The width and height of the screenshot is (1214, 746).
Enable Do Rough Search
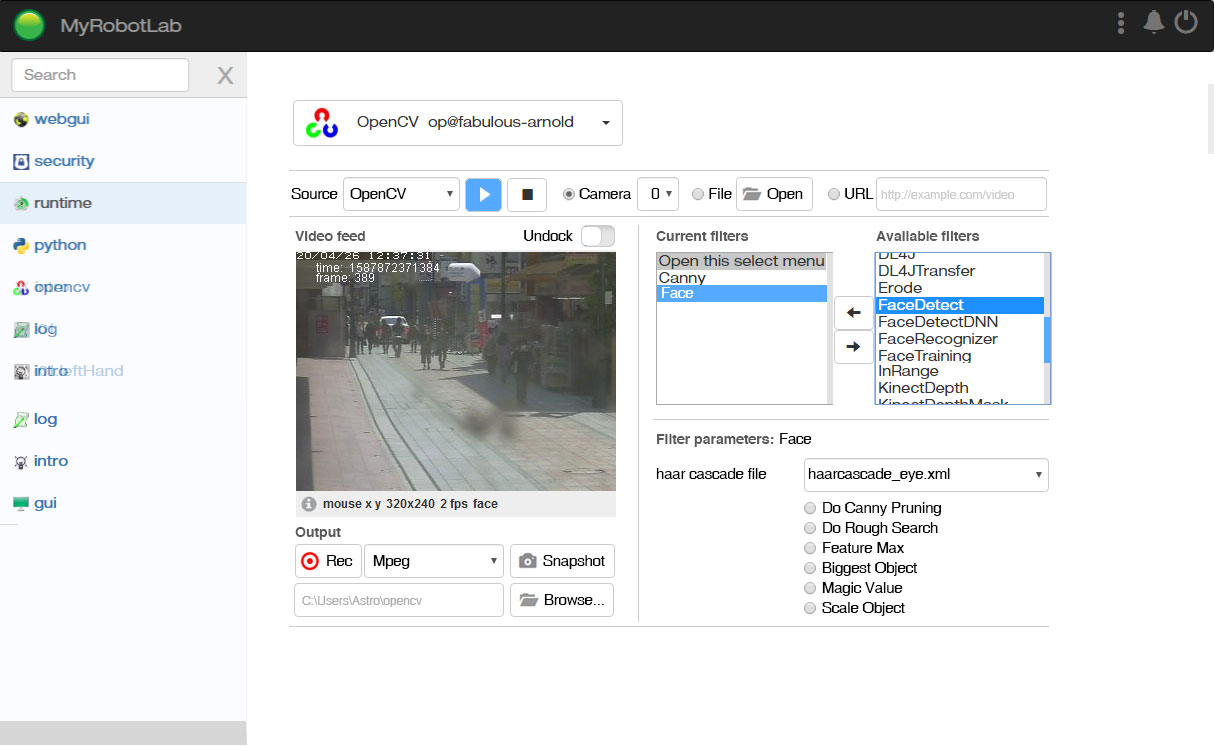click(810, 528)
